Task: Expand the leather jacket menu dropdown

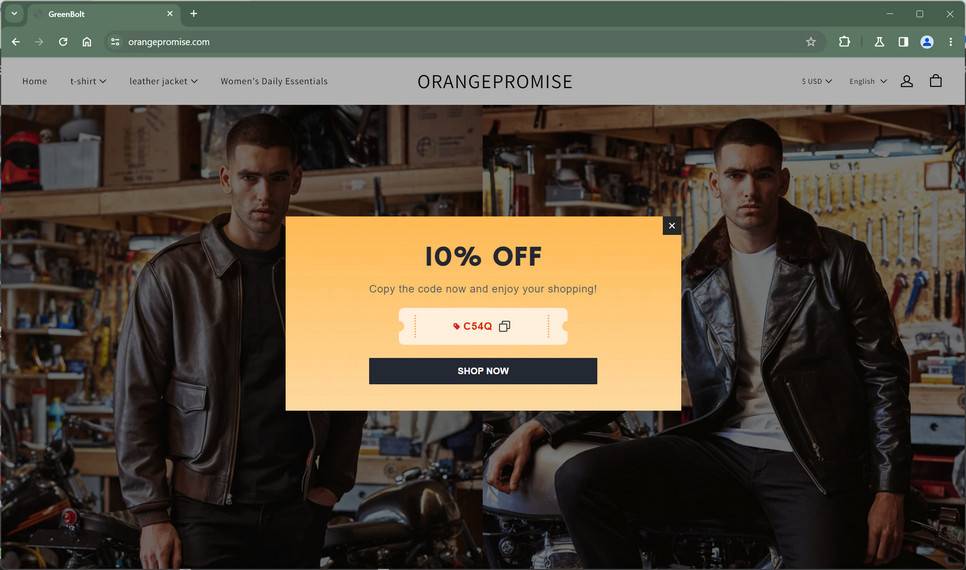Action: coord(163,81)
